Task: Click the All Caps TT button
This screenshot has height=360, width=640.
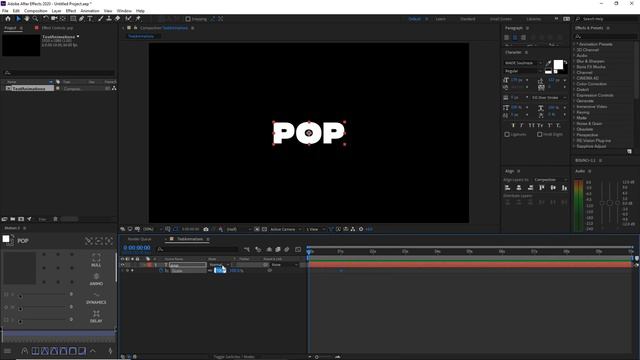Action: click(531, 125)
